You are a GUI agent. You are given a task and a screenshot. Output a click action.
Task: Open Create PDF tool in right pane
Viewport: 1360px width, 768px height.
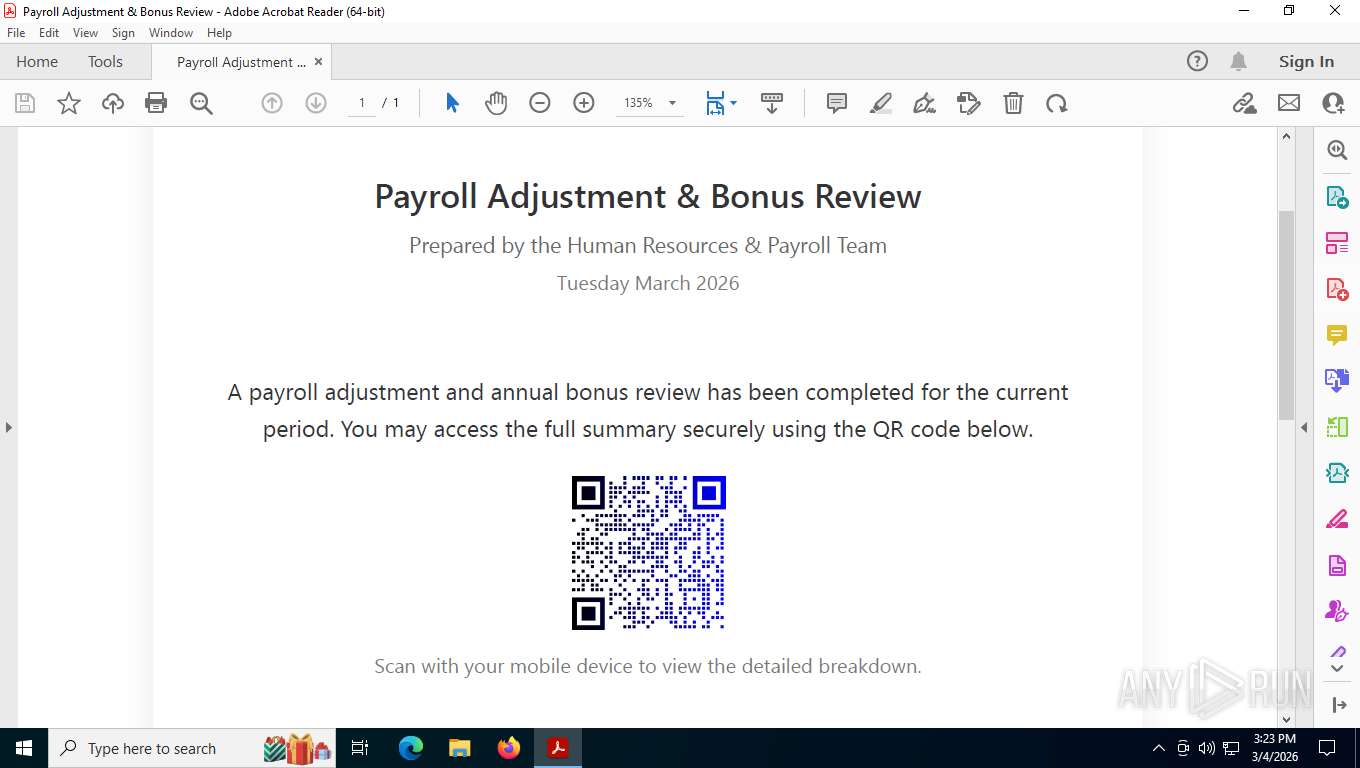1337,289
